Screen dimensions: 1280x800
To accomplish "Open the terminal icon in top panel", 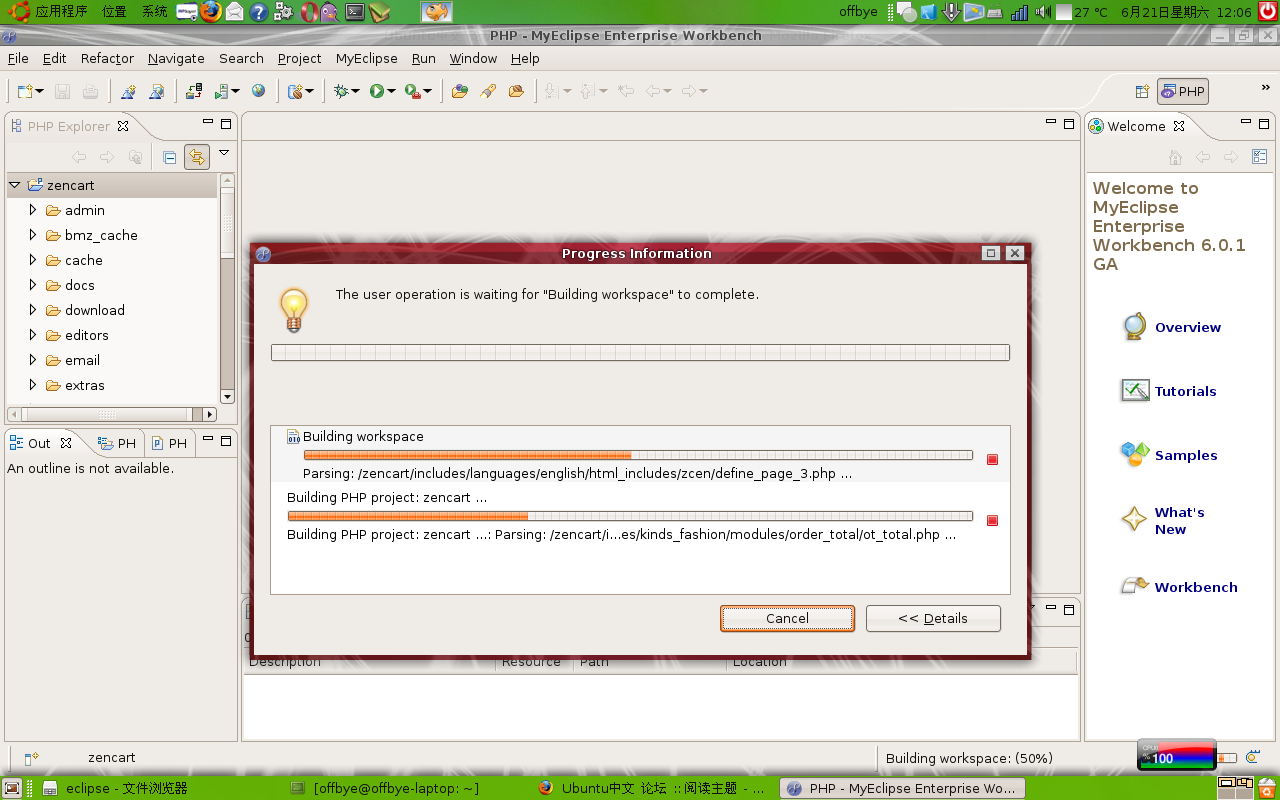I will (x=355, y=12).
